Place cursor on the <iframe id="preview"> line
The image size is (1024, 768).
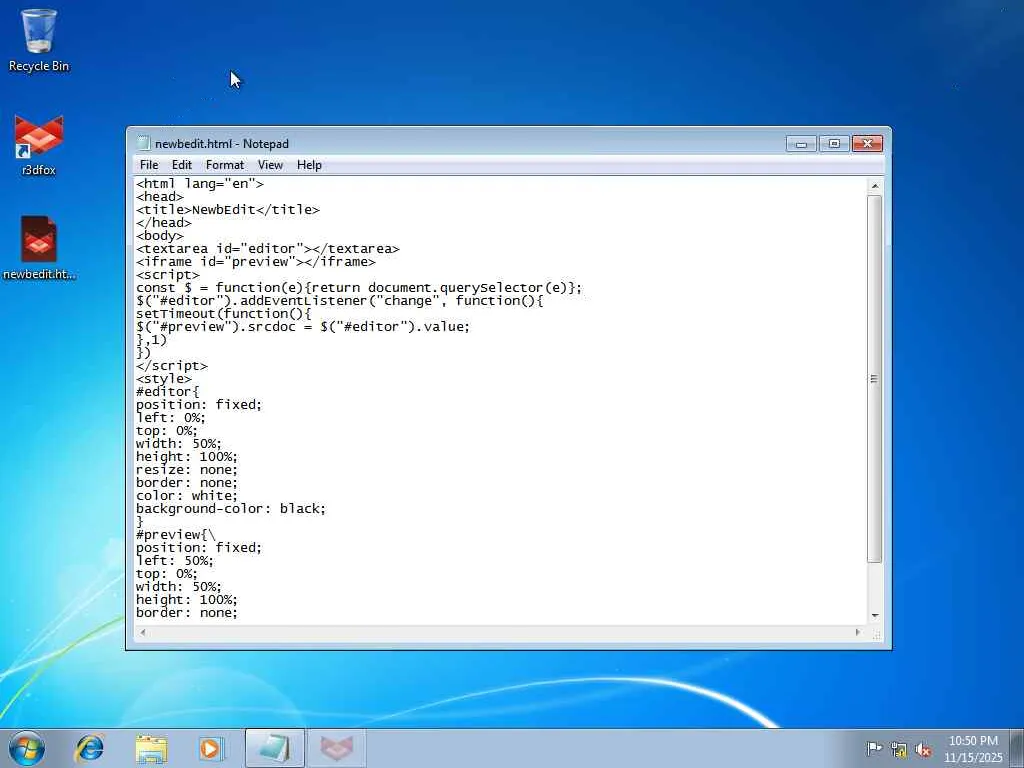(256, 262)
